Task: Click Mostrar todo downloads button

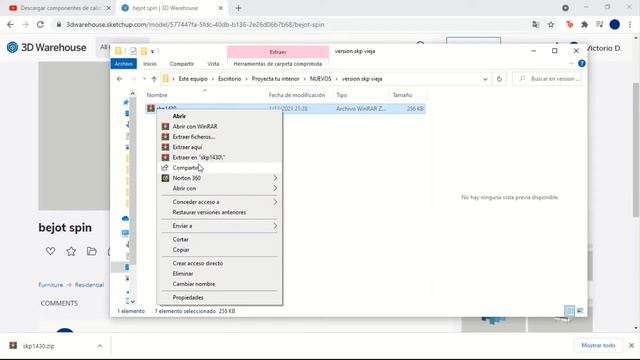Action: (598, 345)
